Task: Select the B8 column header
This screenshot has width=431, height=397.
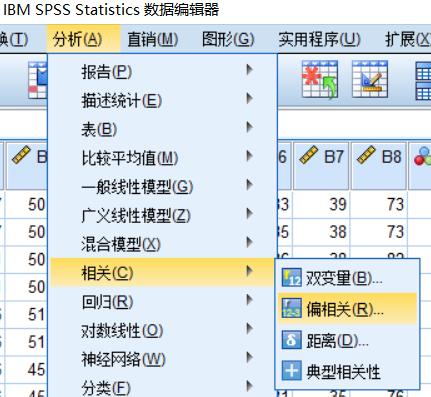Action: pyautogui.click(x=379, y=166)
